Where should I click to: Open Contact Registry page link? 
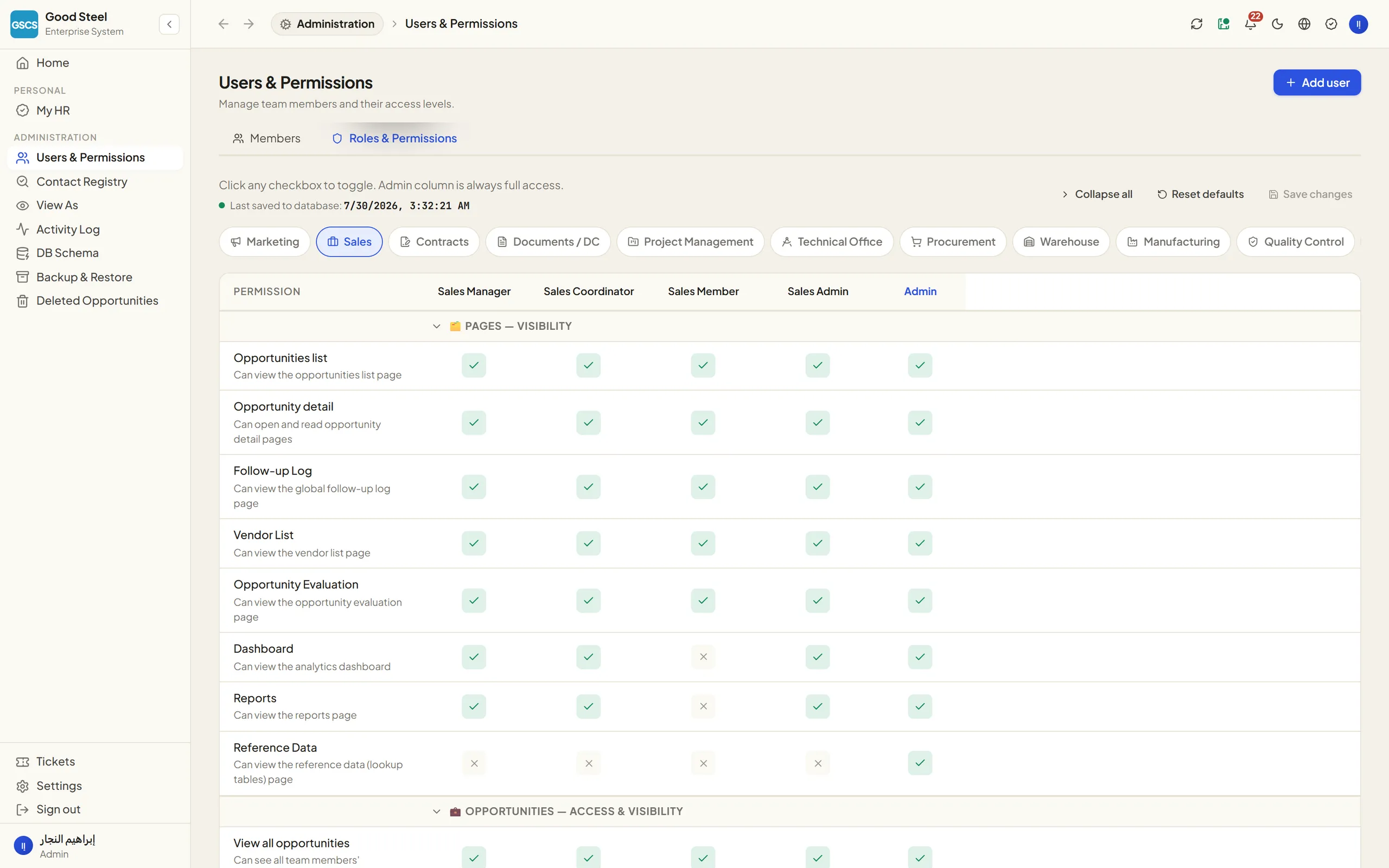pyautogui.click(x=81, y=181)
